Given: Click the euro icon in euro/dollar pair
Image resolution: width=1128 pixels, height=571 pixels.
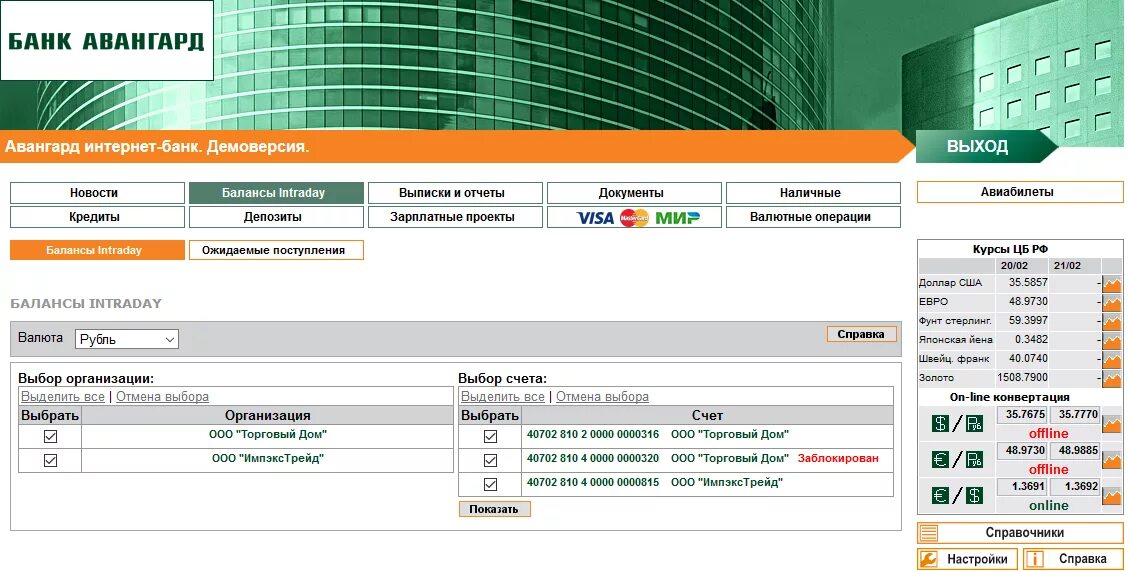Looking at the screenshot, I should point(940,495).
